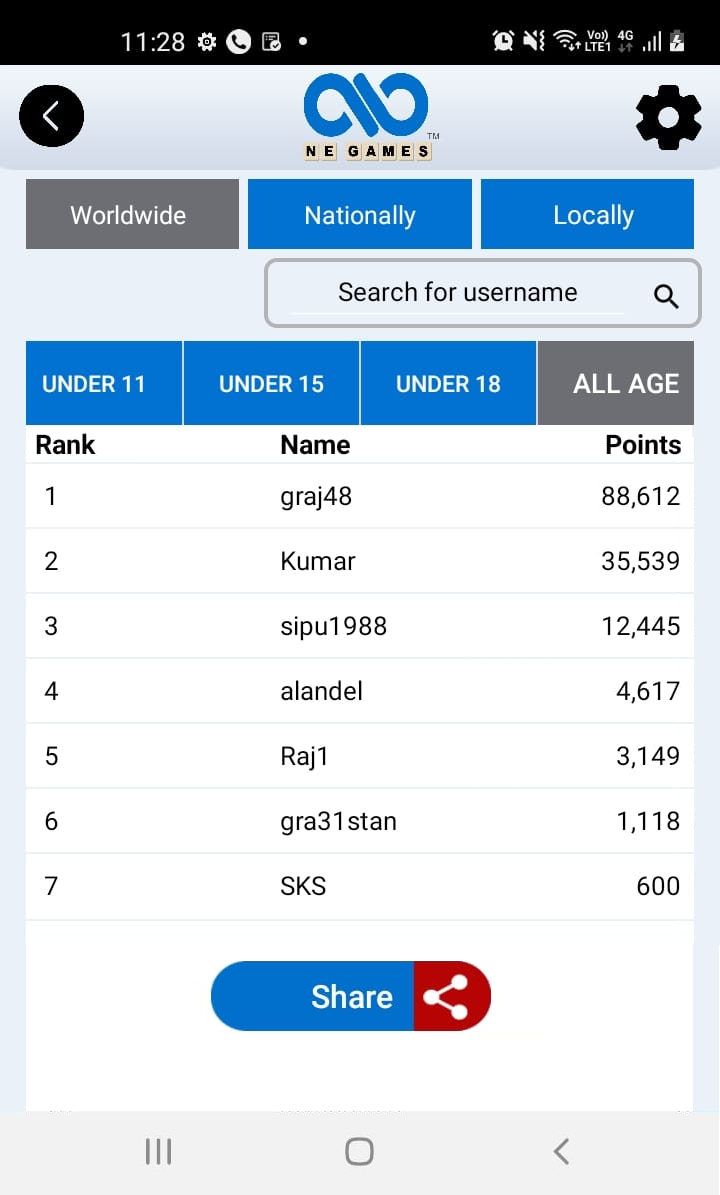Image resolution: width=720 pixels, height=1195 pixels.
Task: Click the search magnifier icon
Action: 666,295
